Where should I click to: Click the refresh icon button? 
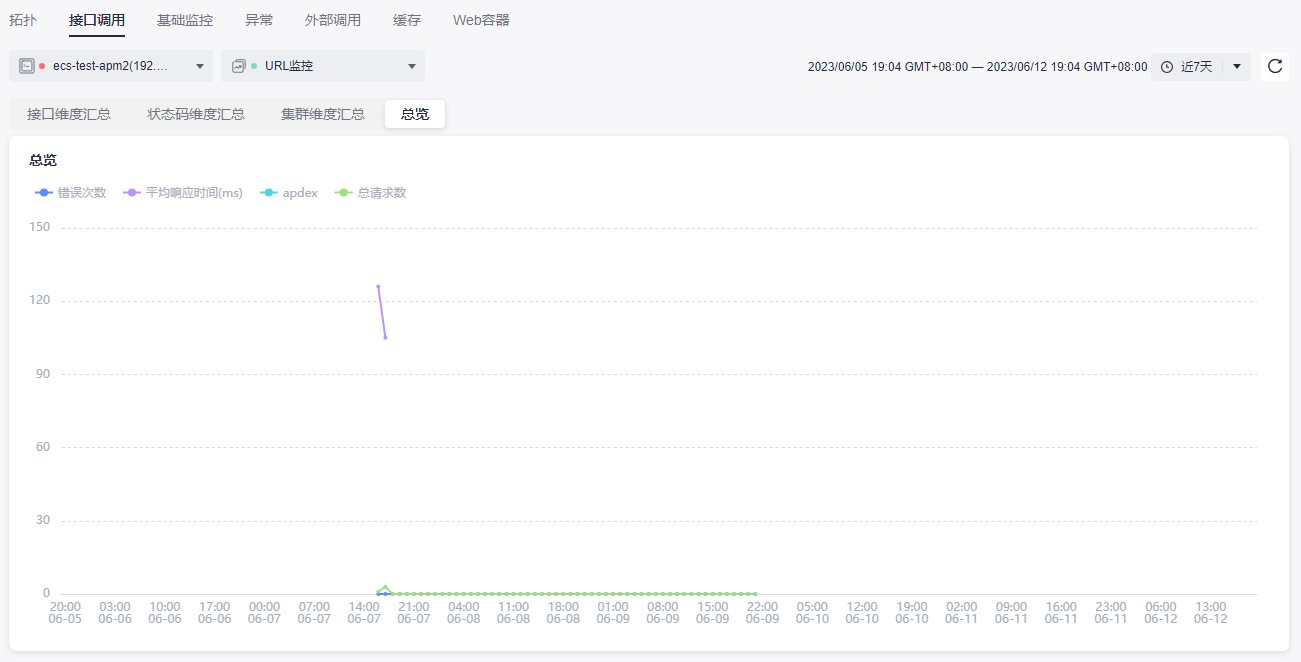[x=1274, y=66]
